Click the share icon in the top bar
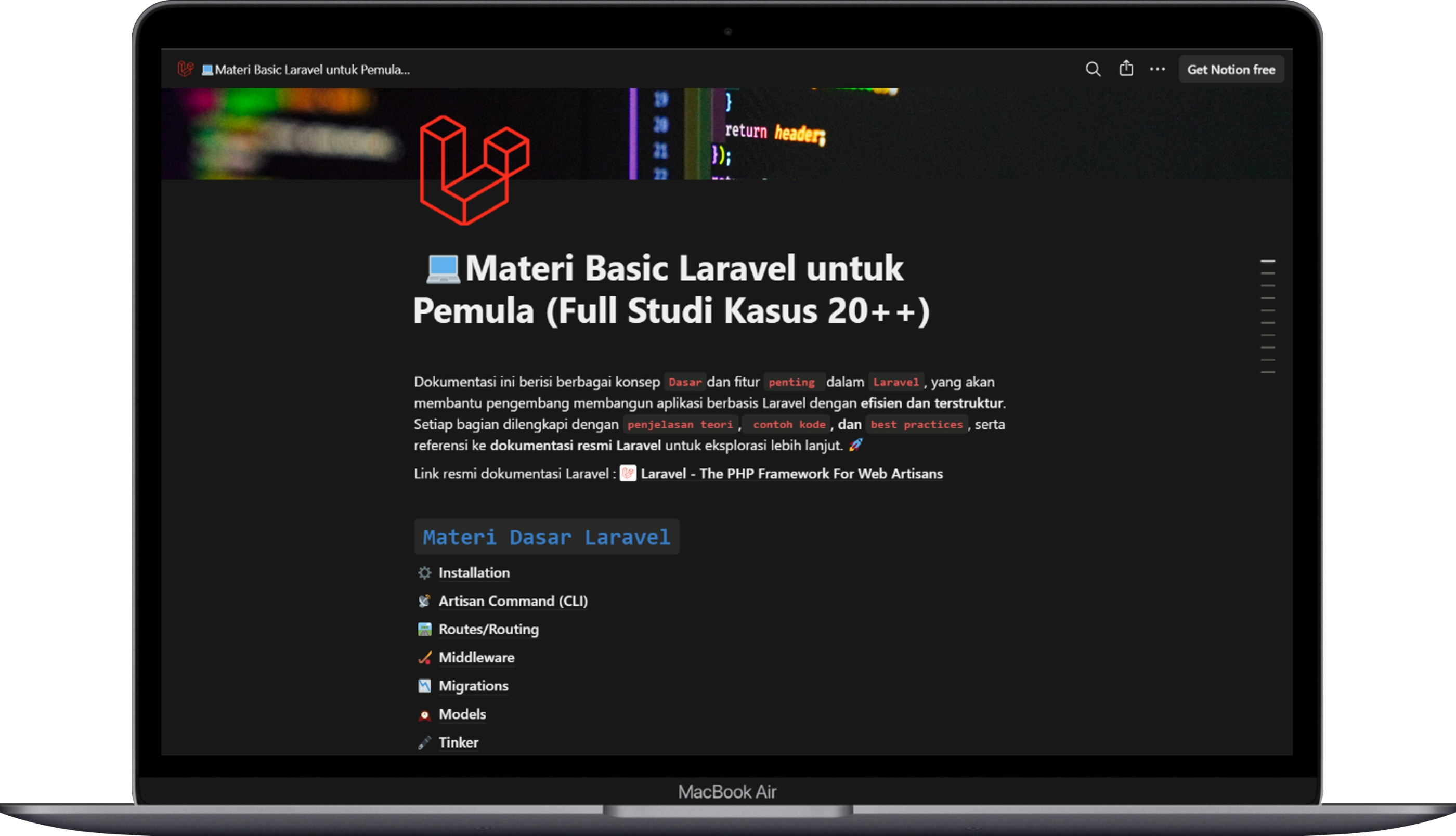 (1126, 68)
